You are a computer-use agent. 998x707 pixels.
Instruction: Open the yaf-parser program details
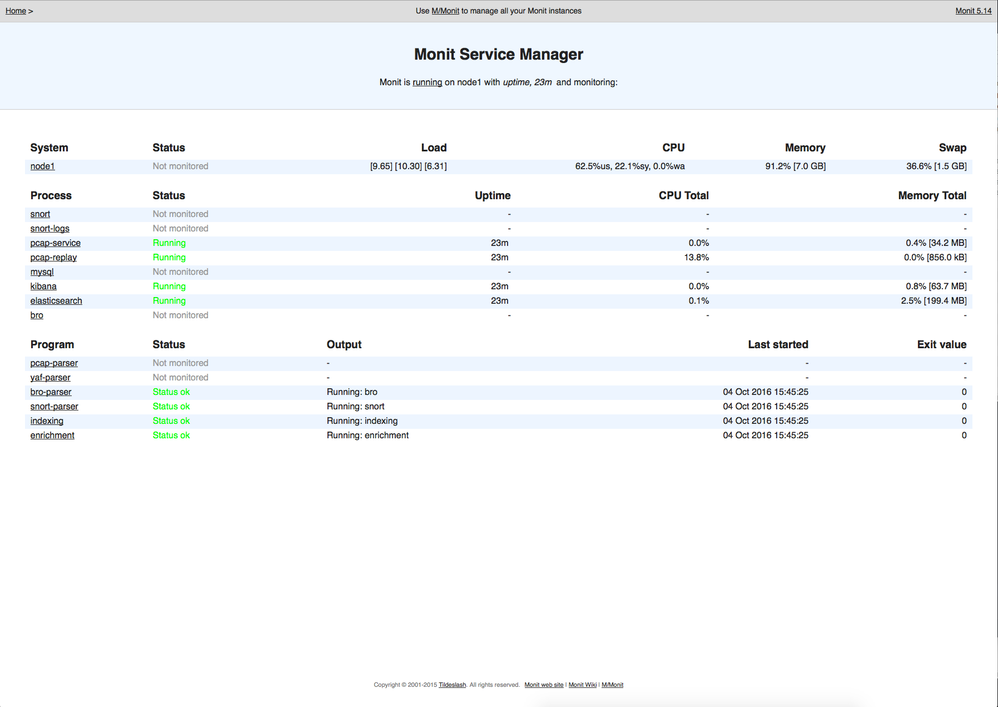point(49,377)
